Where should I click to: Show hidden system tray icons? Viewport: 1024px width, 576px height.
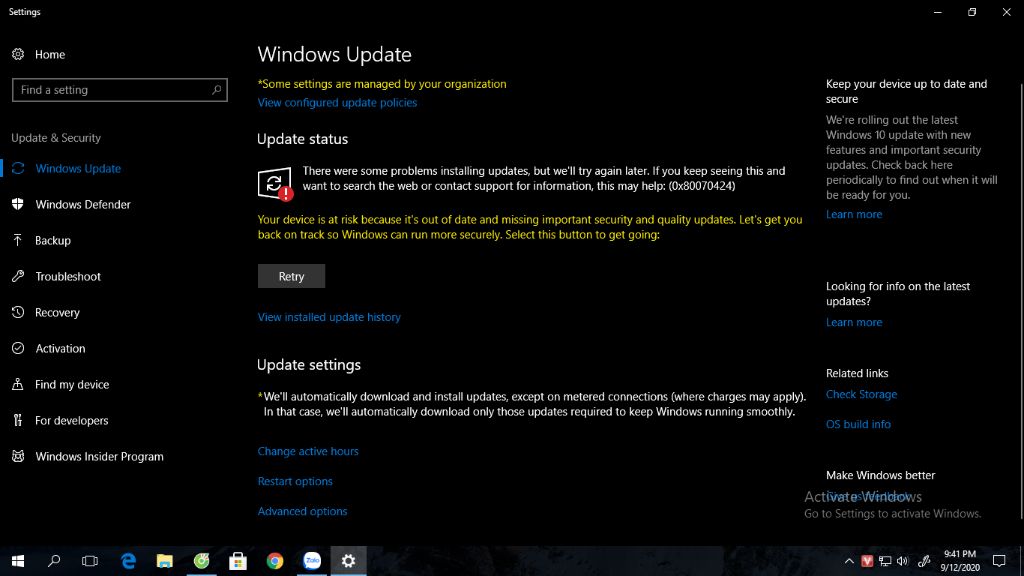849,561
